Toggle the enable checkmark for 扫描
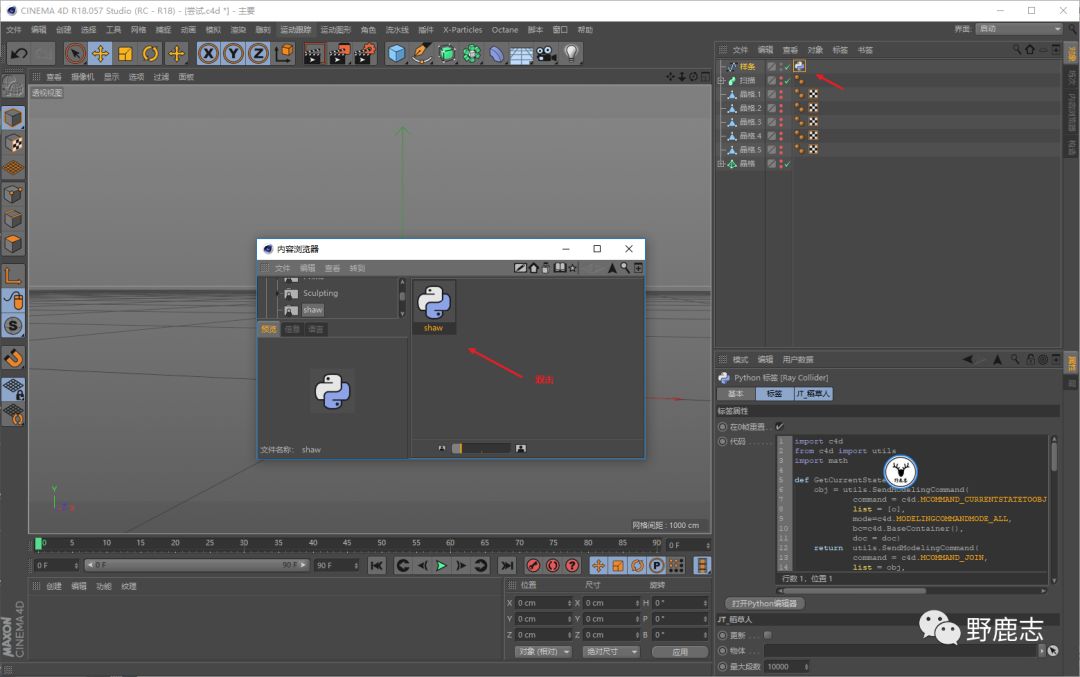 [x=787, y=81]
